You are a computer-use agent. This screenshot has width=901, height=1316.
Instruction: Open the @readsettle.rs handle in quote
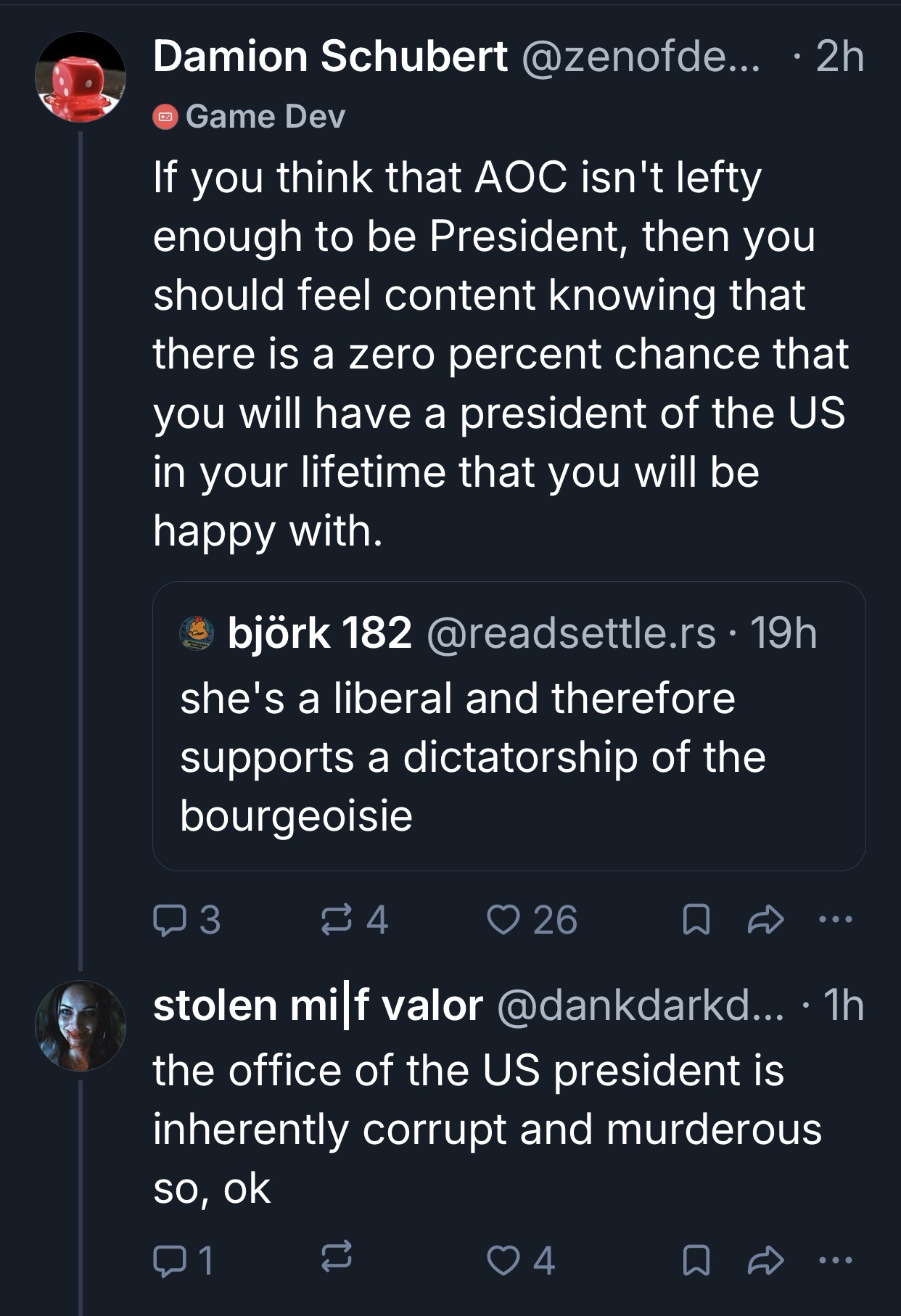[571, 633]
